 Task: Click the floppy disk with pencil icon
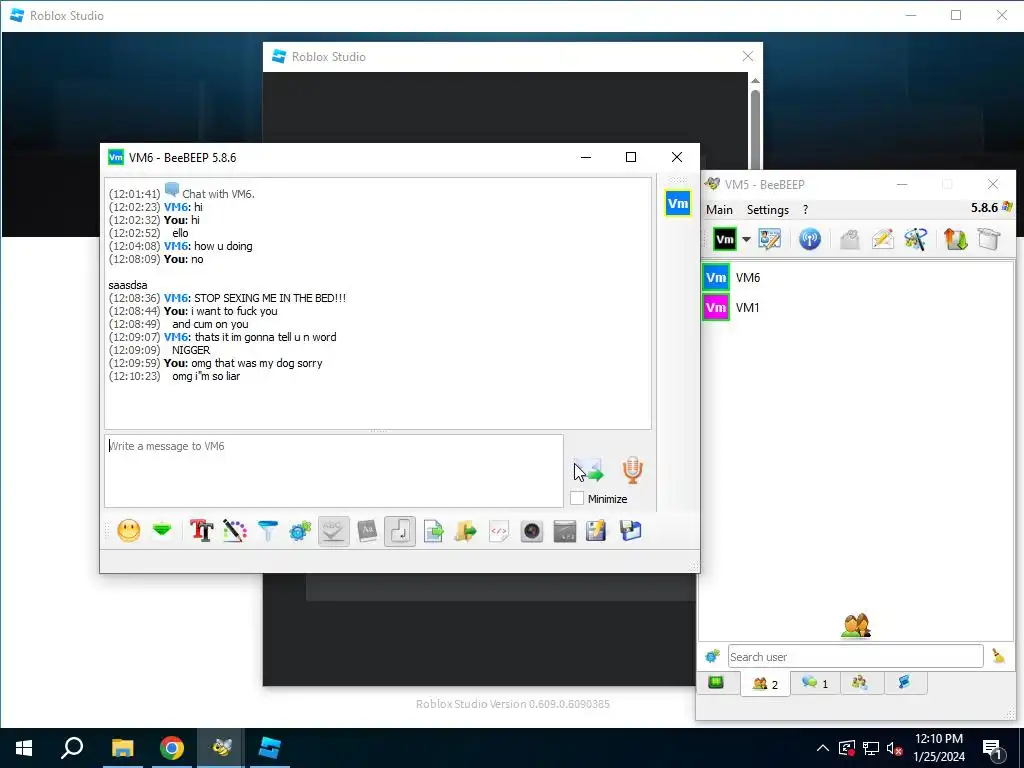(x=596, y=530)
